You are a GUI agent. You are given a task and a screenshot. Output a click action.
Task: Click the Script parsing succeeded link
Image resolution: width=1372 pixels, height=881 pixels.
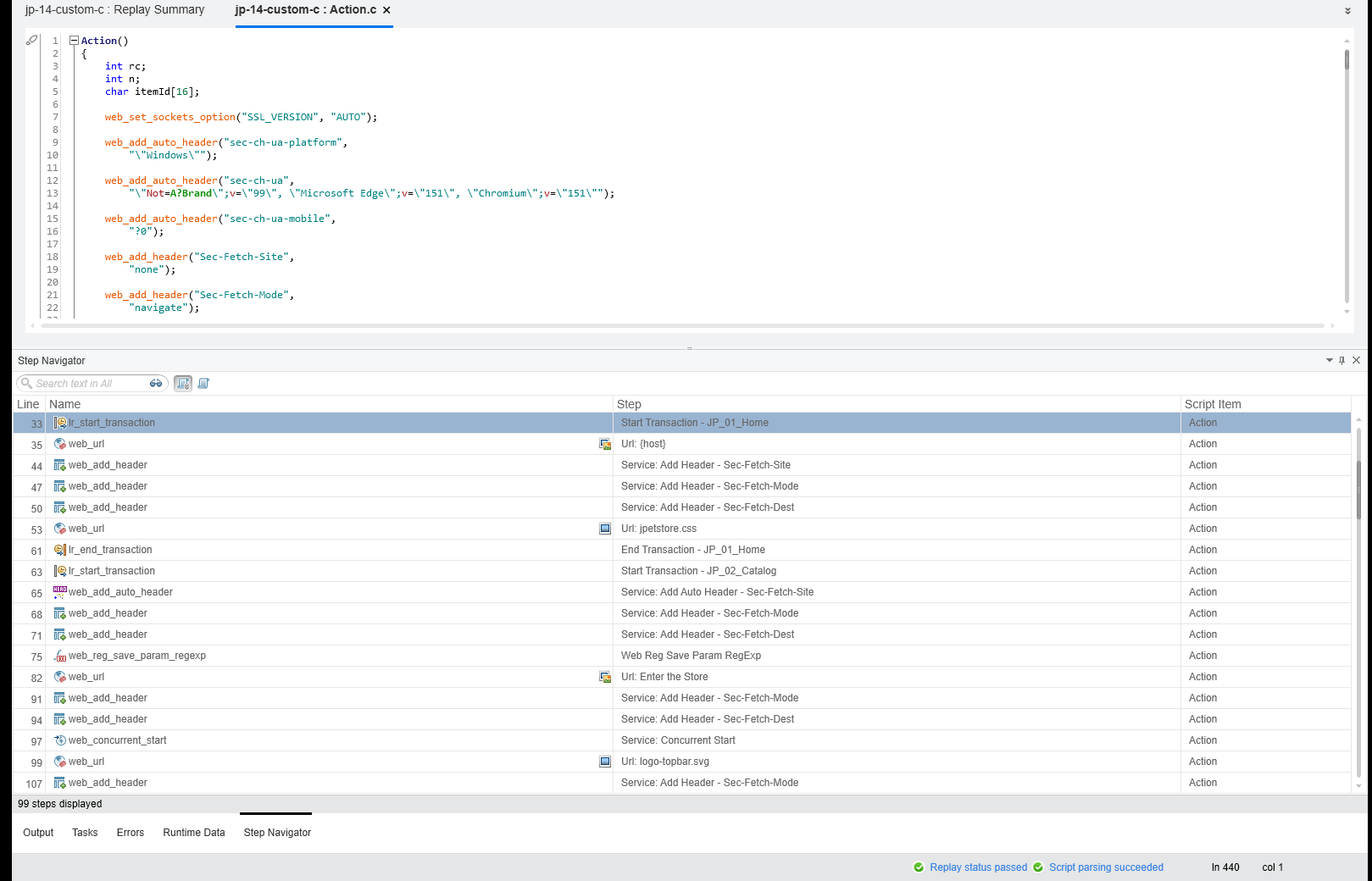coord(1107,867)
